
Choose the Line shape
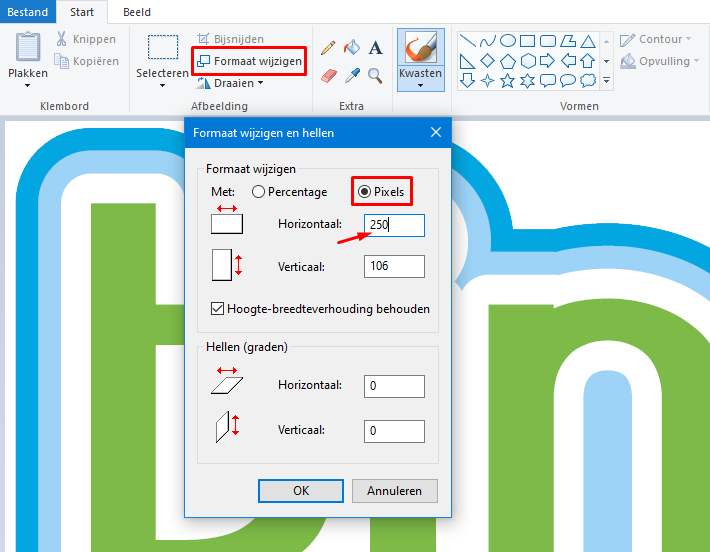[x=468, y=41]
